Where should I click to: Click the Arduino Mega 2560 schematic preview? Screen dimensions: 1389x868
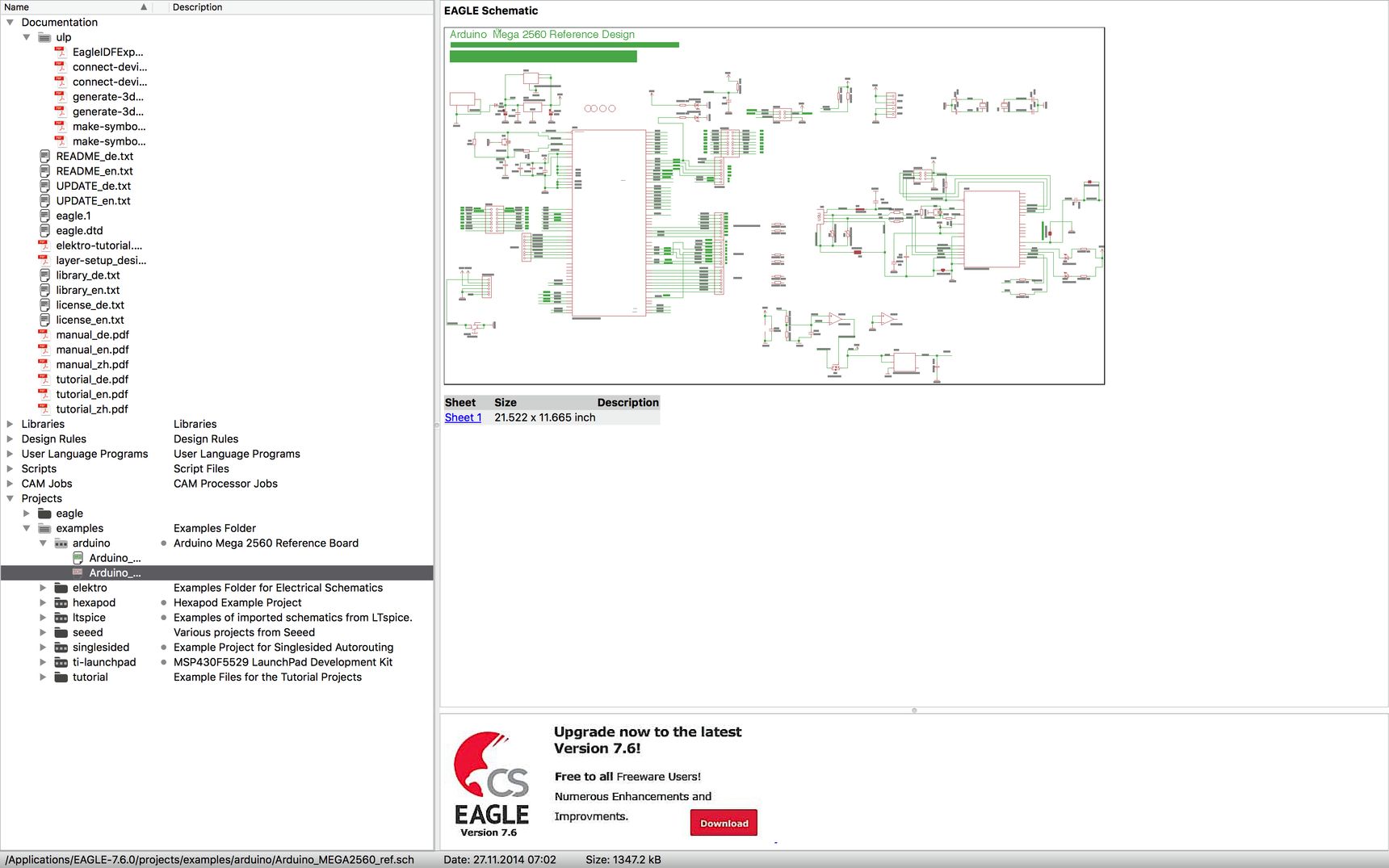pos(774,206)
